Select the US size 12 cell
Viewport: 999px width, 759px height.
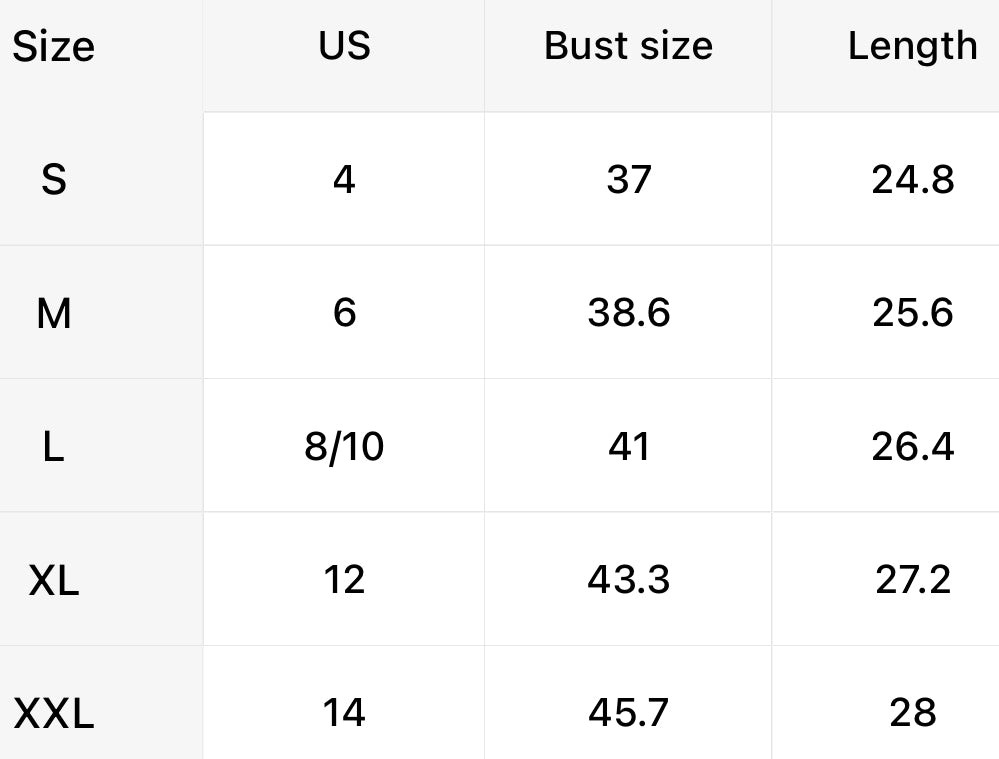pyautogui.click(x=344, y=580)
